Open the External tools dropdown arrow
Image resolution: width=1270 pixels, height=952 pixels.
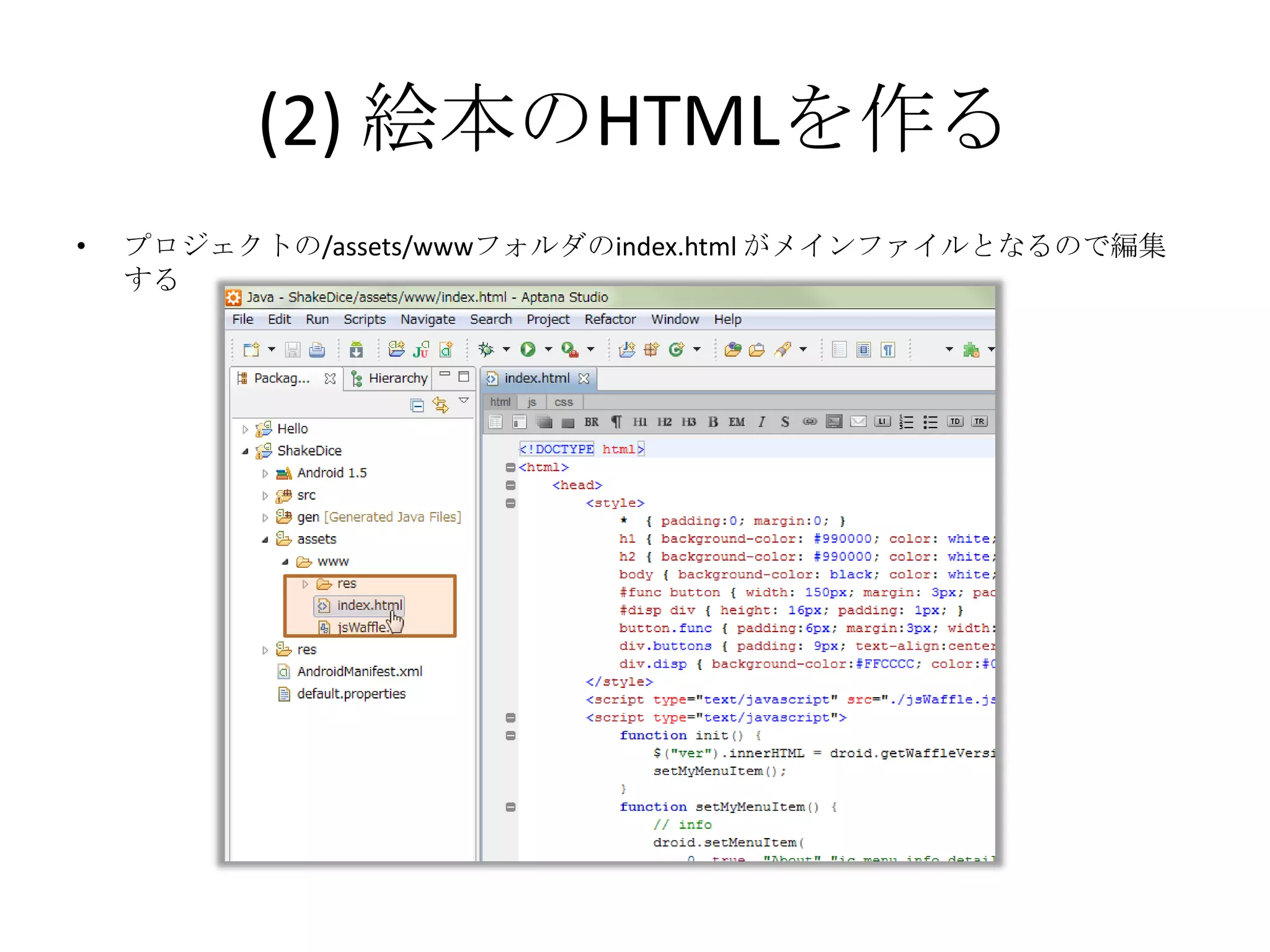point(590,350)
